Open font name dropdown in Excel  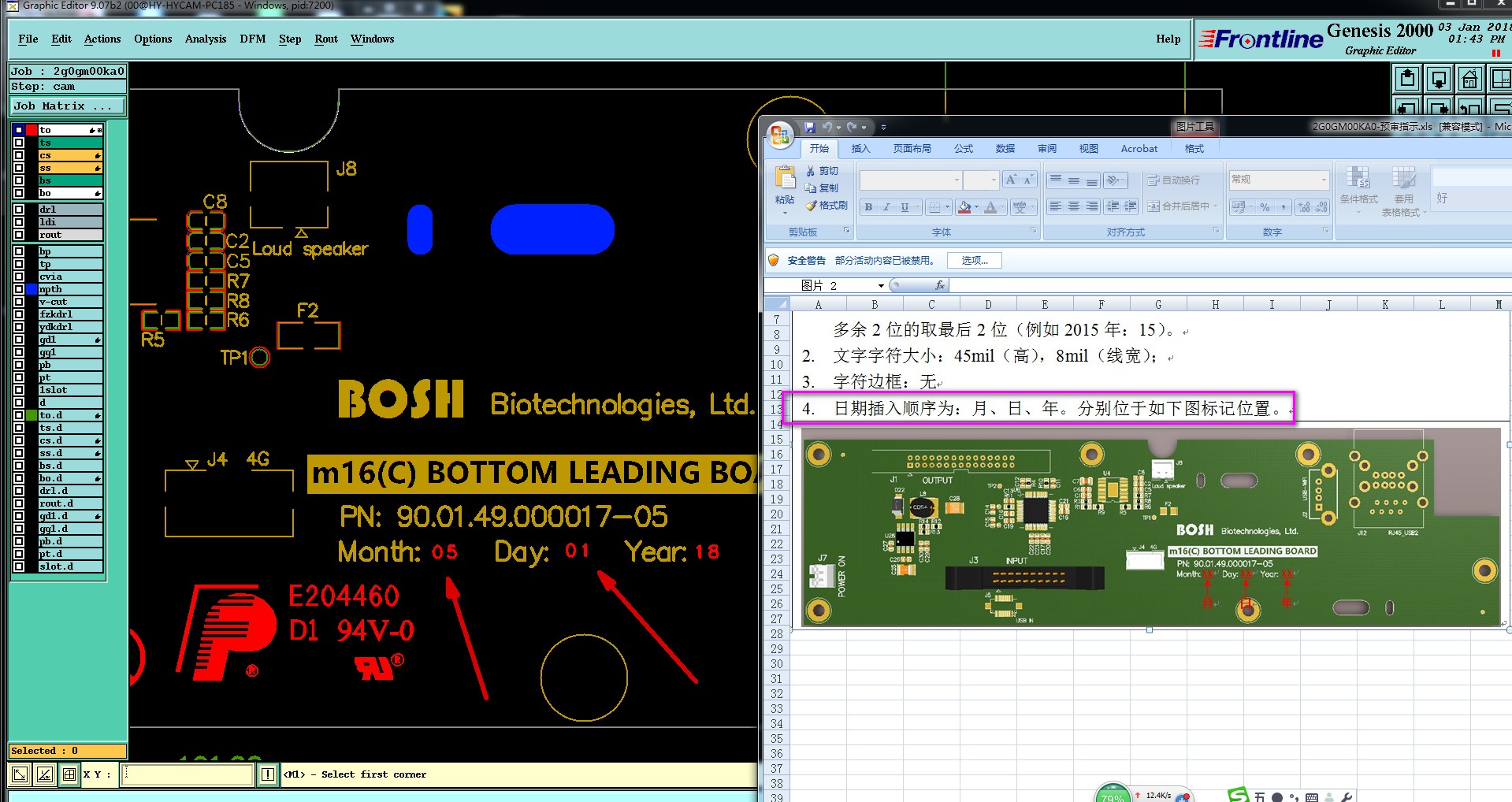click(957, 180)
